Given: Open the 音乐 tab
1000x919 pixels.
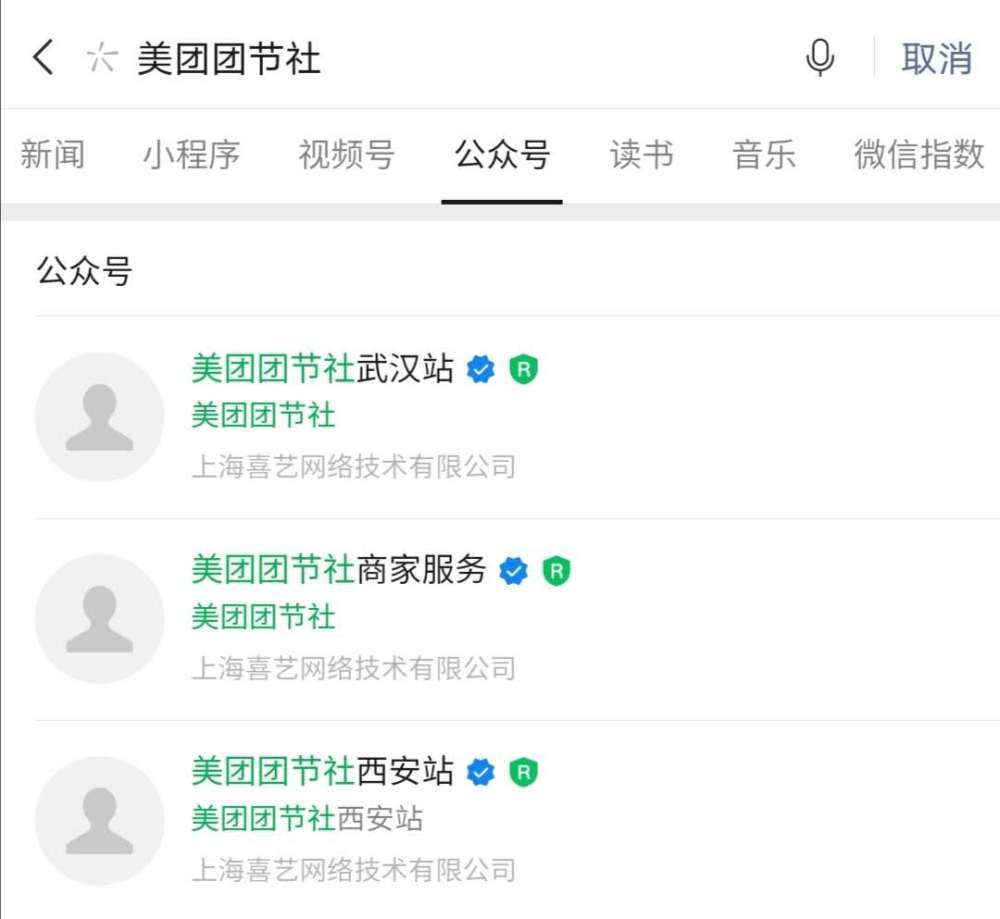Looking at the screenshot, I should (764, 155).
